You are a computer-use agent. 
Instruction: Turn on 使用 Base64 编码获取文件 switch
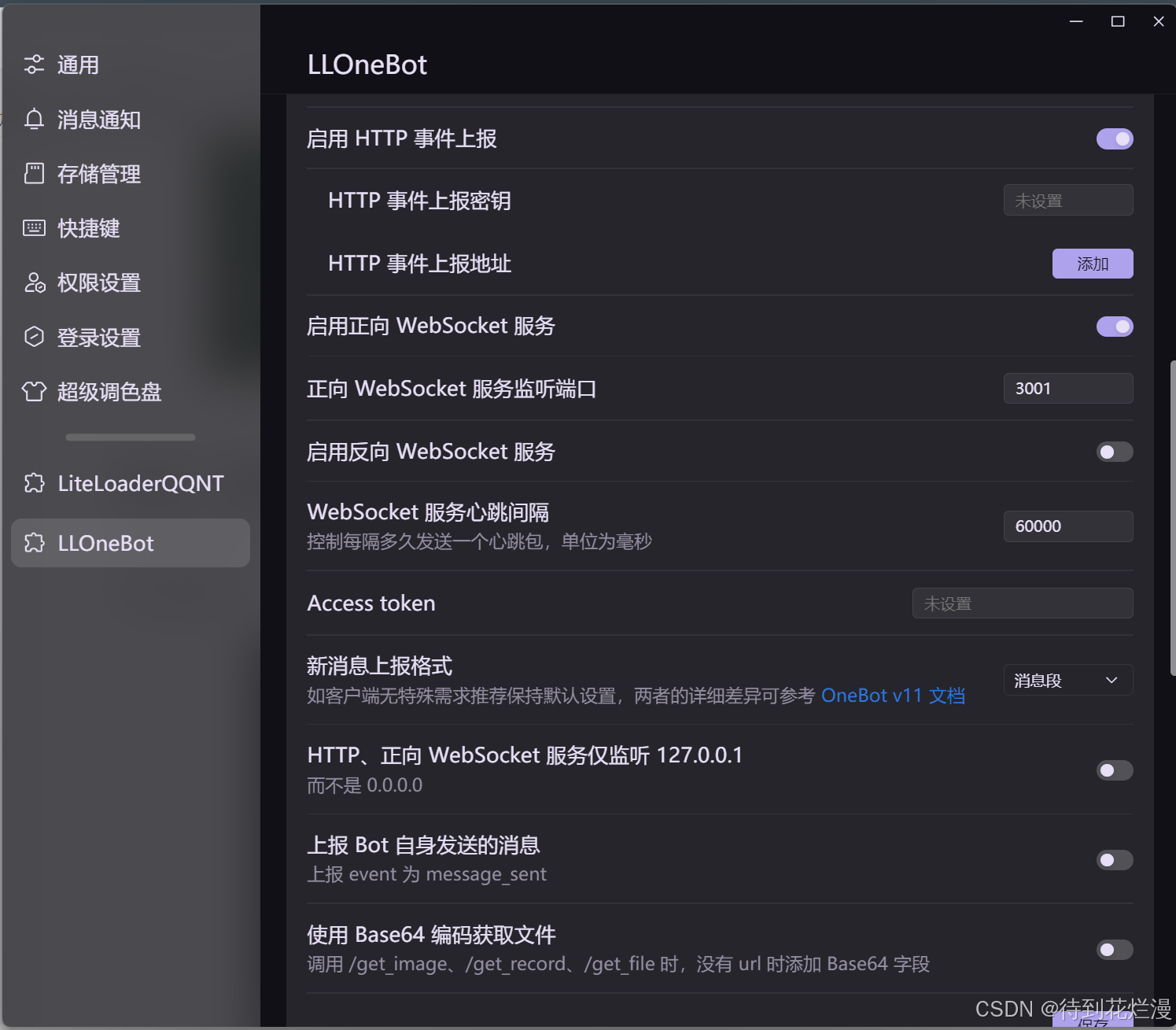point(1115,950)
